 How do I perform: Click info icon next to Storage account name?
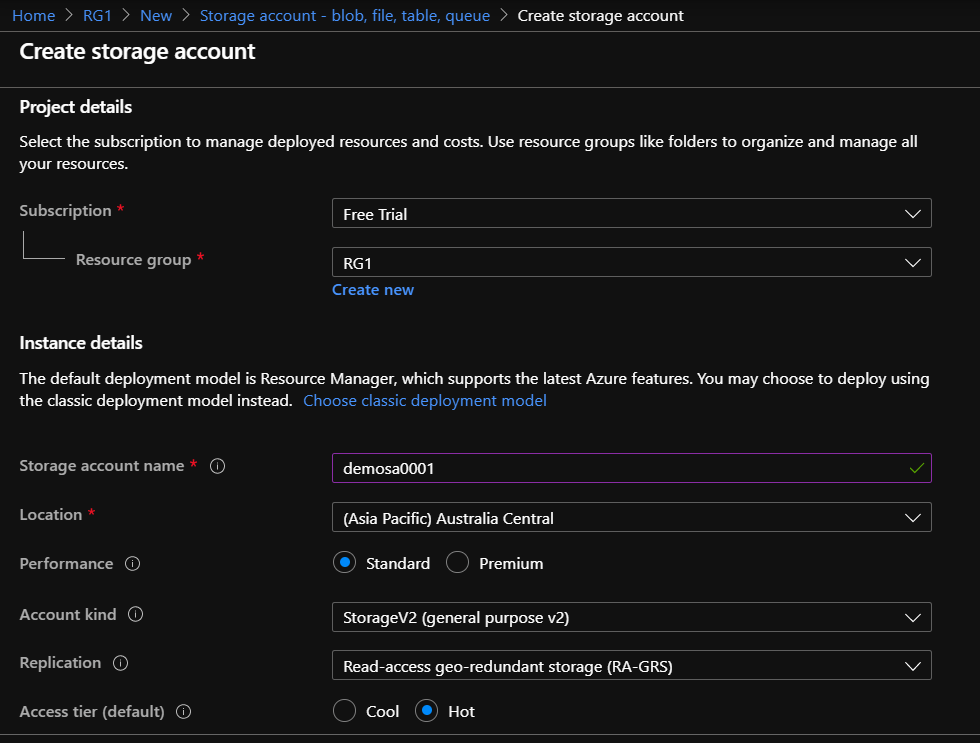point(218,466)
